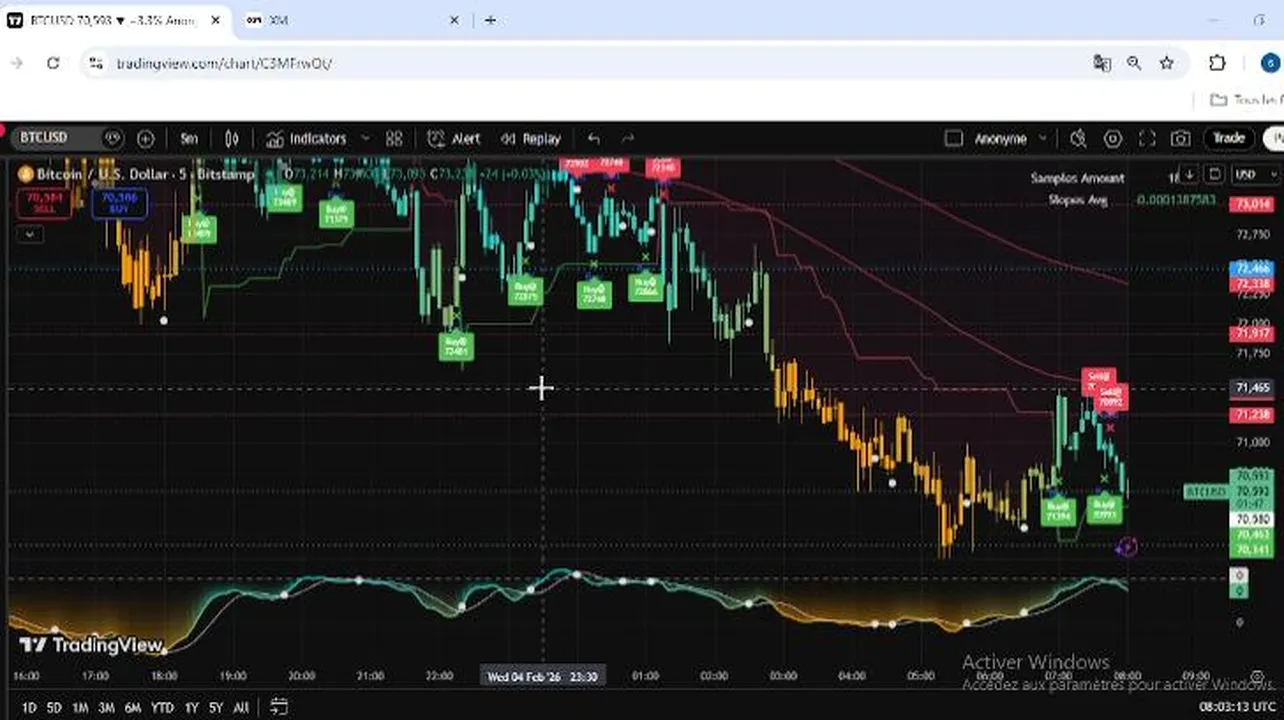Start bar Replay mode
Screen dimensions: 1284x720
click(x=531, y=139)
